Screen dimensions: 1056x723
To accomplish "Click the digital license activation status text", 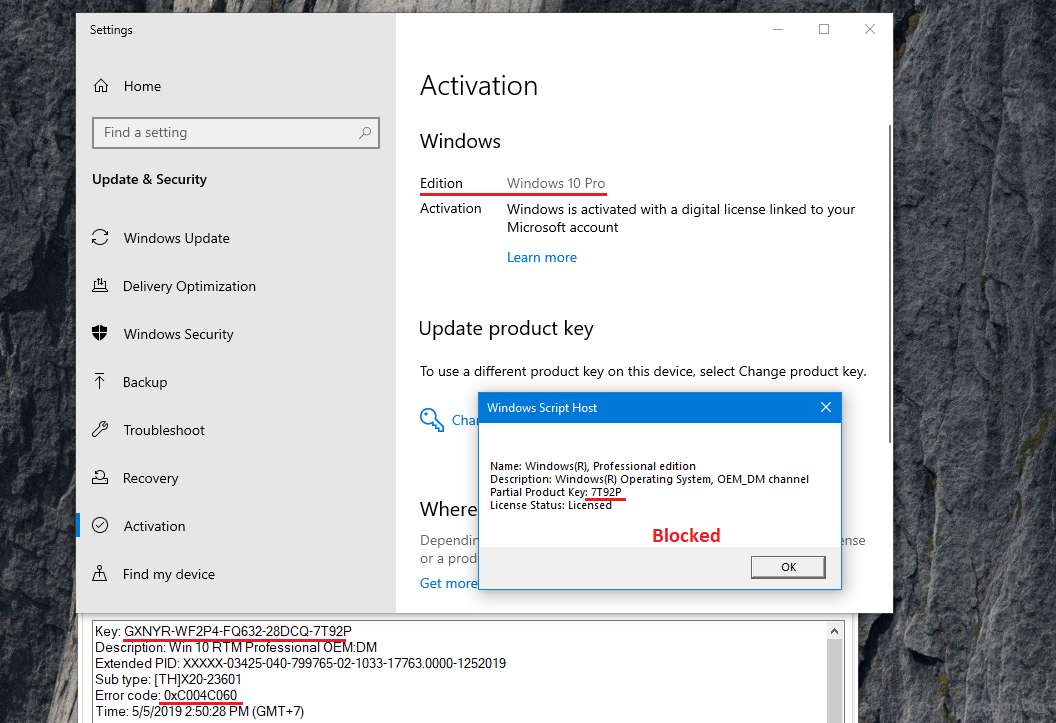I will click(681, 218).
